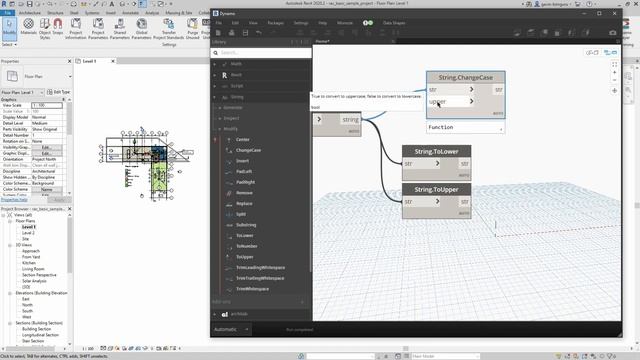Select ToUpper node in library list
The height and width of the screenshot is (360, 640).
244,257
